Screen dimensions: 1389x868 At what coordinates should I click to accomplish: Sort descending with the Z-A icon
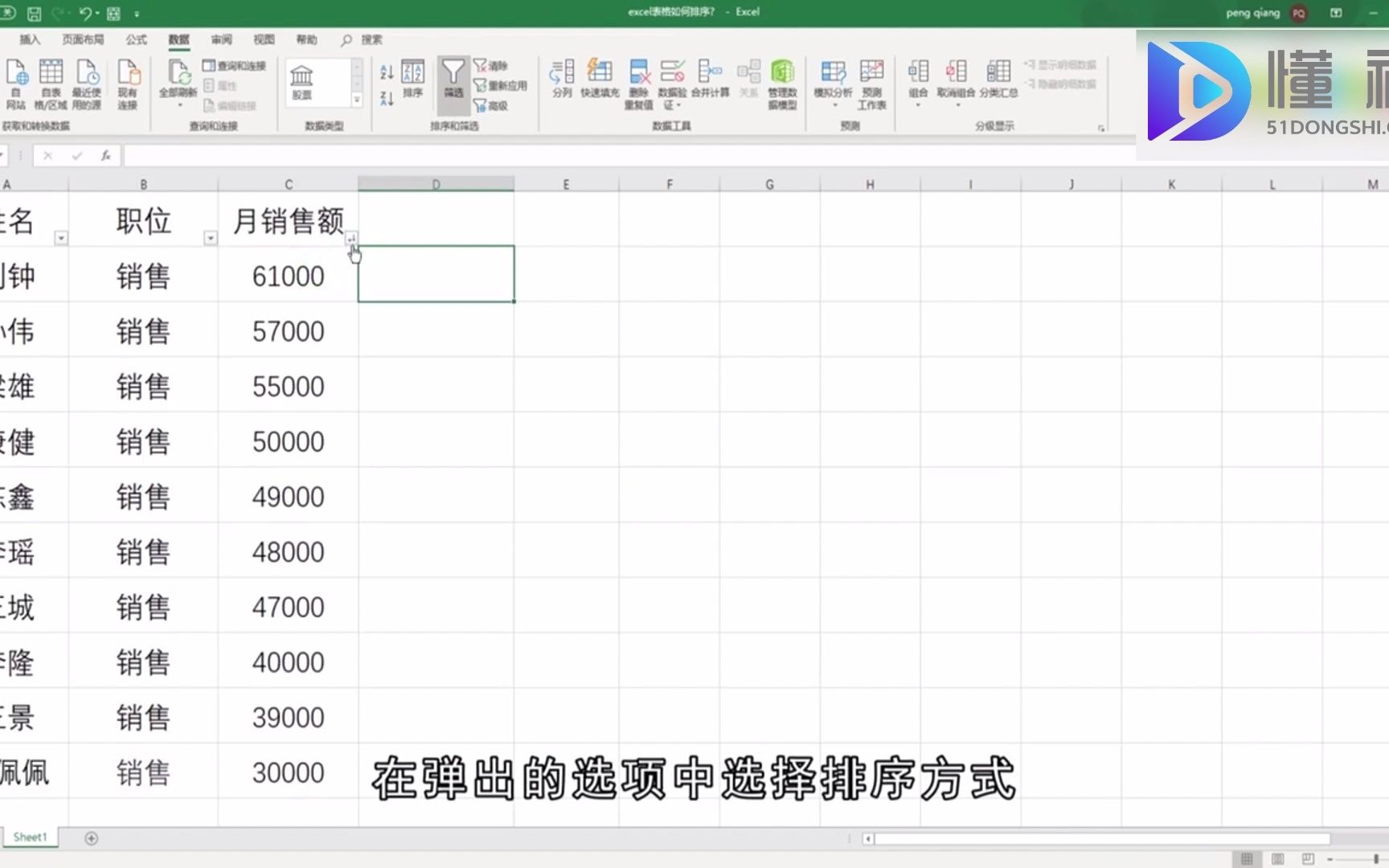[387, 99]
